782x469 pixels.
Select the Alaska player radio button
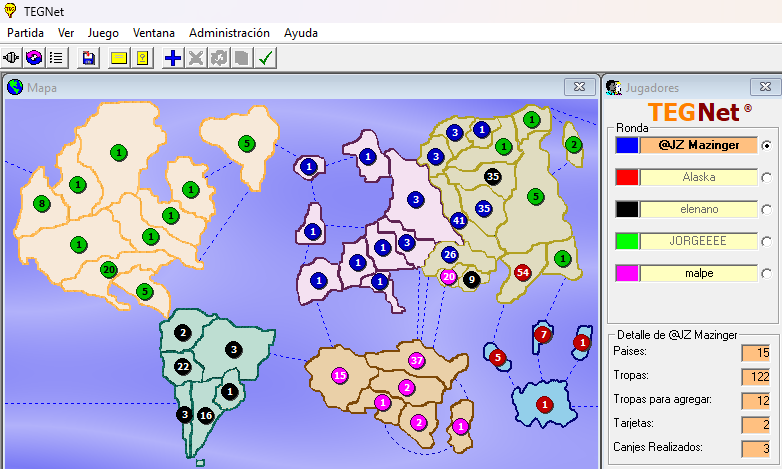click(767, 177)
